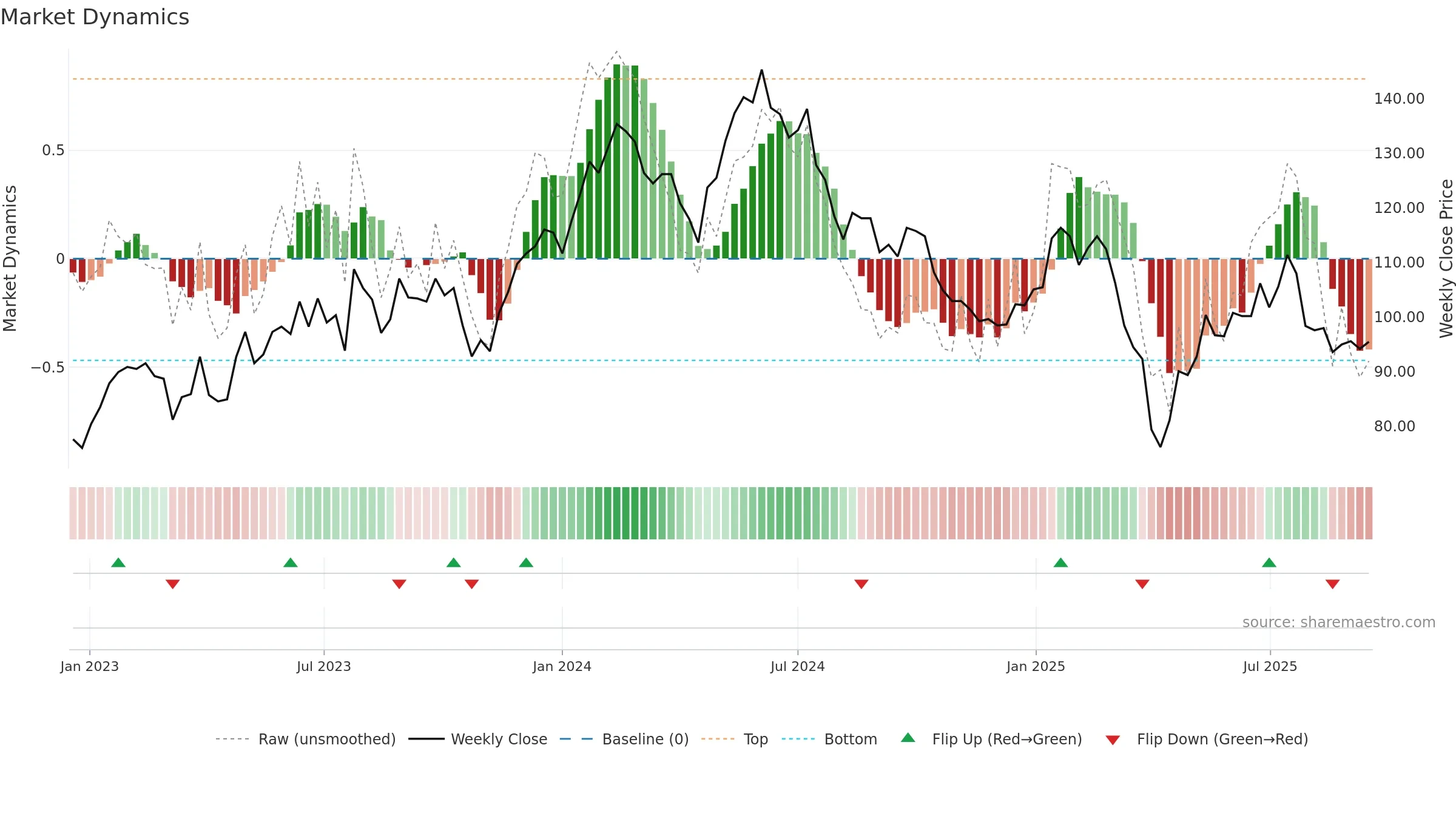
Task: Click the Flip Up triangle in January 2025
Action: pyautogui.click(x=1060, y=562)
